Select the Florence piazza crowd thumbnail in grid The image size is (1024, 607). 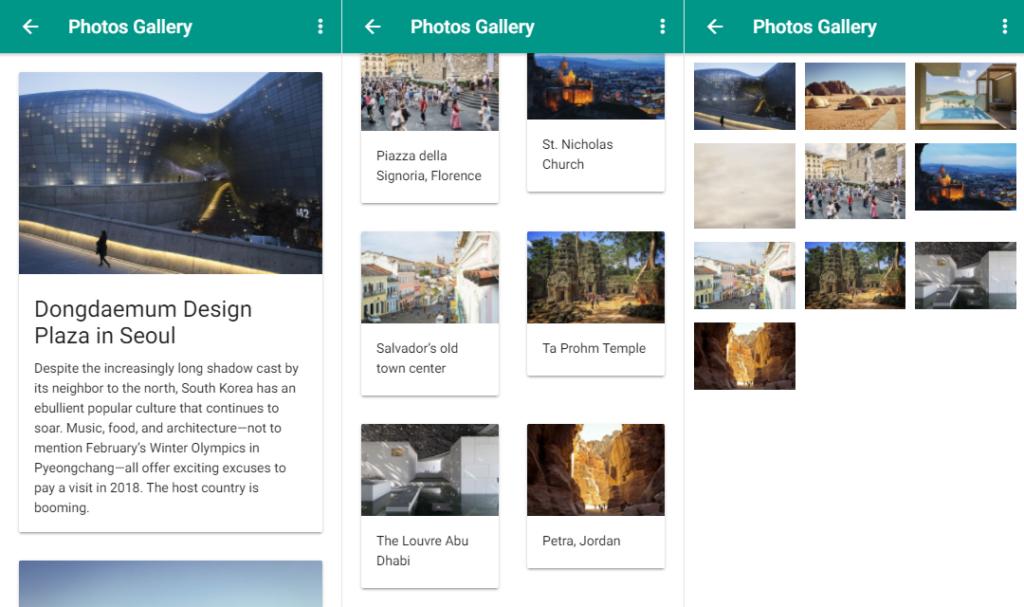pyautogui.click(x=855, y=181)
